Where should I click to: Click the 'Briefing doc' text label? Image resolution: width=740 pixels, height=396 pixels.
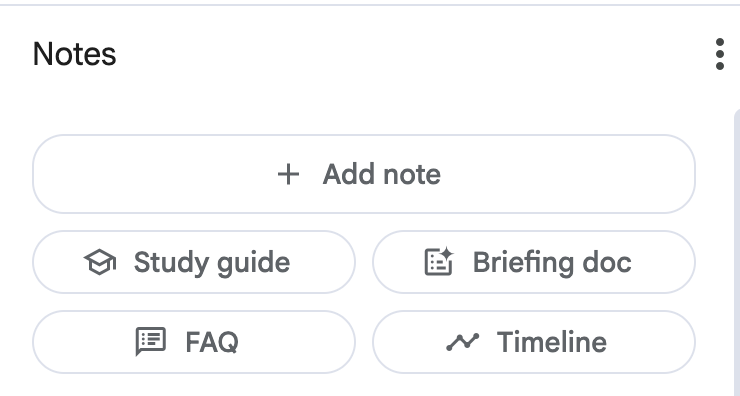tap(552, 262)
